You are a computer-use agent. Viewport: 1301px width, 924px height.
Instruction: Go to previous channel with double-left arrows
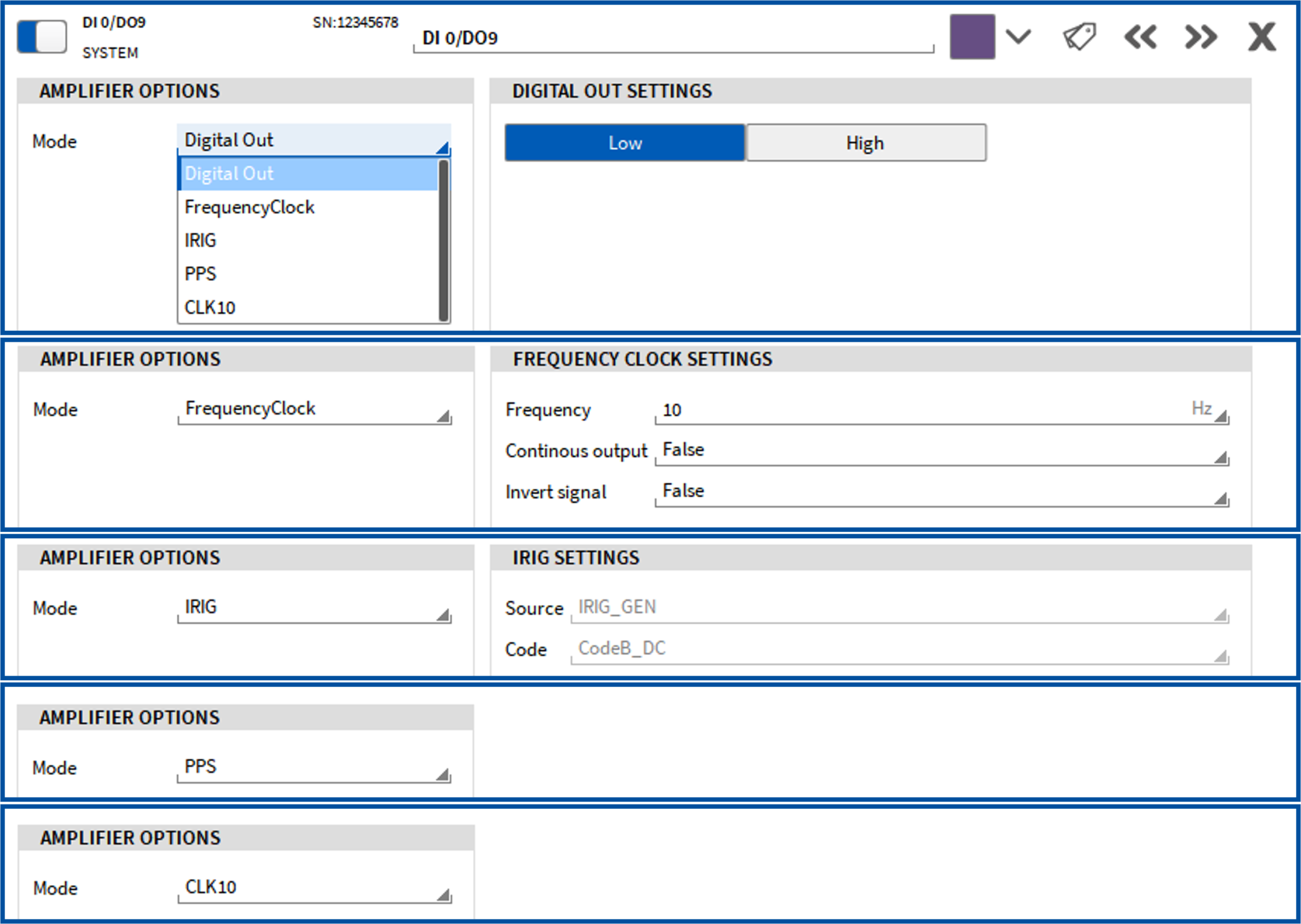tap(1140, 38)
